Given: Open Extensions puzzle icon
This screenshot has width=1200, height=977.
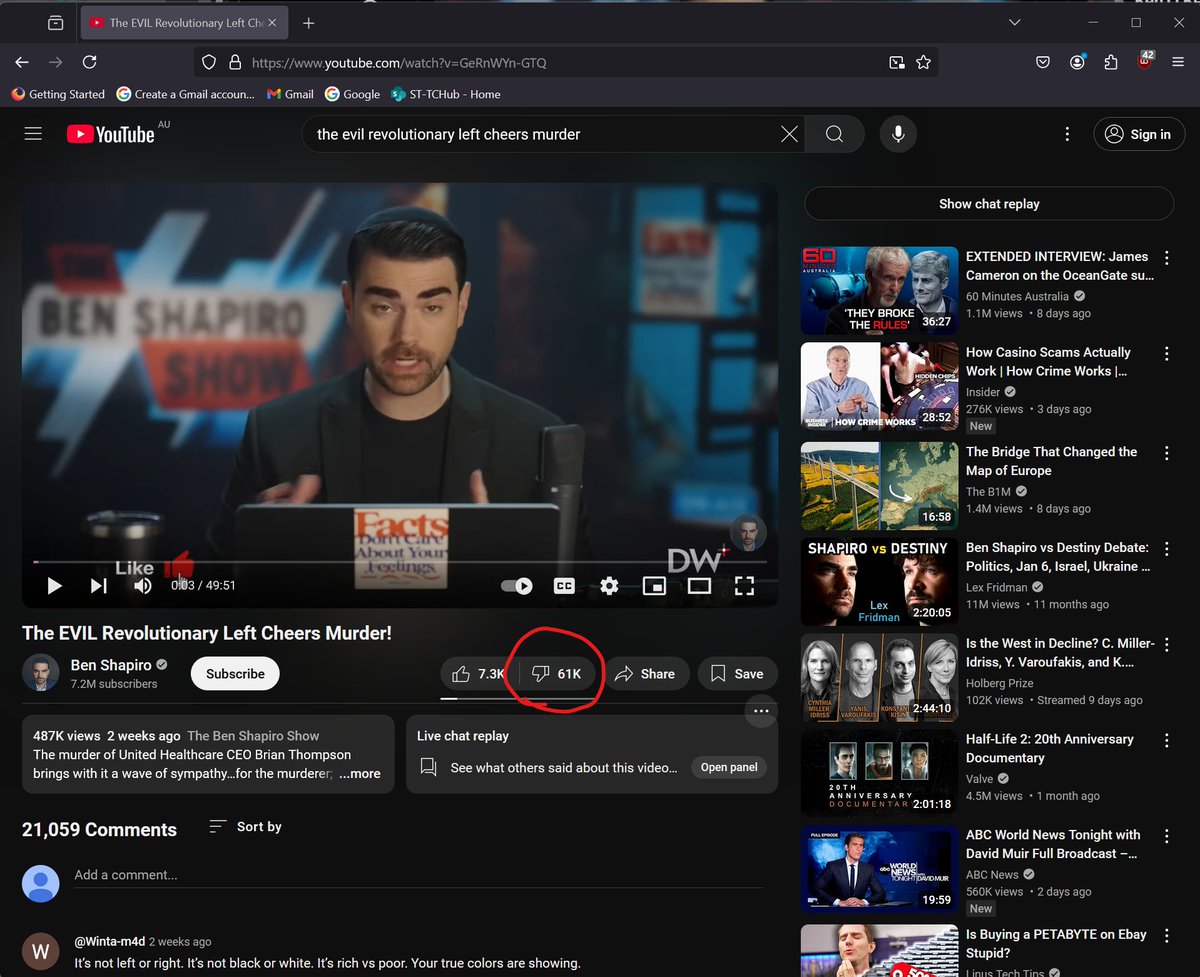Looking at the screenshot, I should pyautogui.click(x=1111, y=62).
